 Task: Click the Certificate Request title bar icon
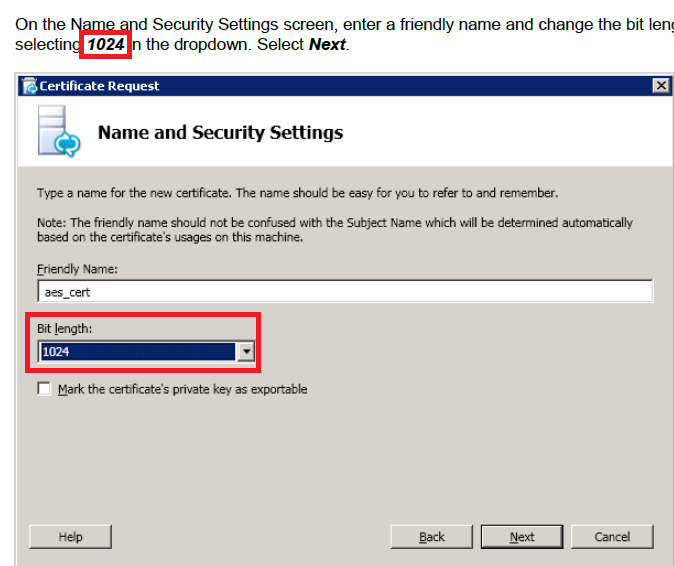point(29,86)
